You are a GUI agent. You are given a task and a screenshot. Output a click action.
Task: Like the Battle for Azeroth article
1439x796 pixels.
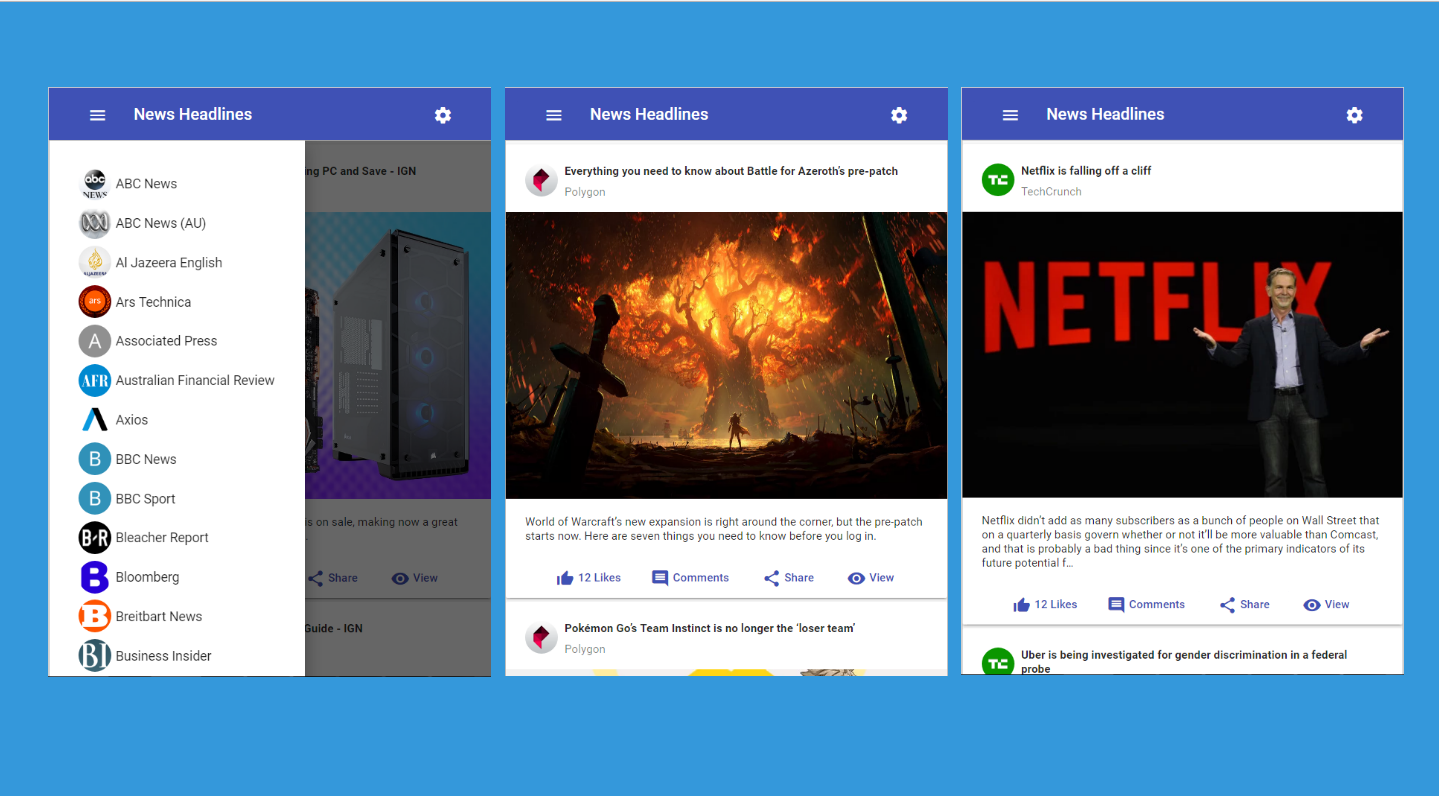tap(588, 578)
